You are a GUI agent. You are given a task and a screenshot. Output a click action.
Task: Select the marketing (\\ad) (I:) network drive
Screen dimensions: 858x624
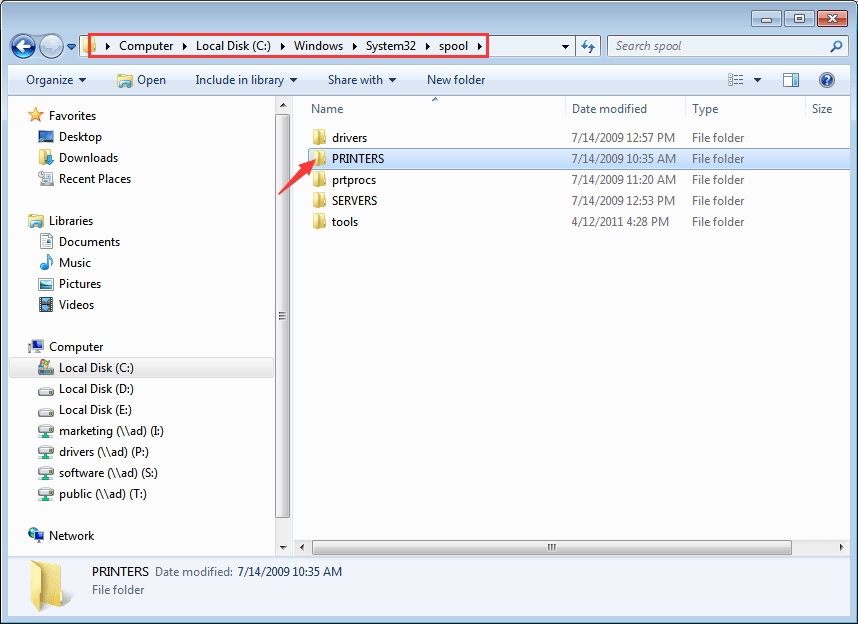[110, 431]
